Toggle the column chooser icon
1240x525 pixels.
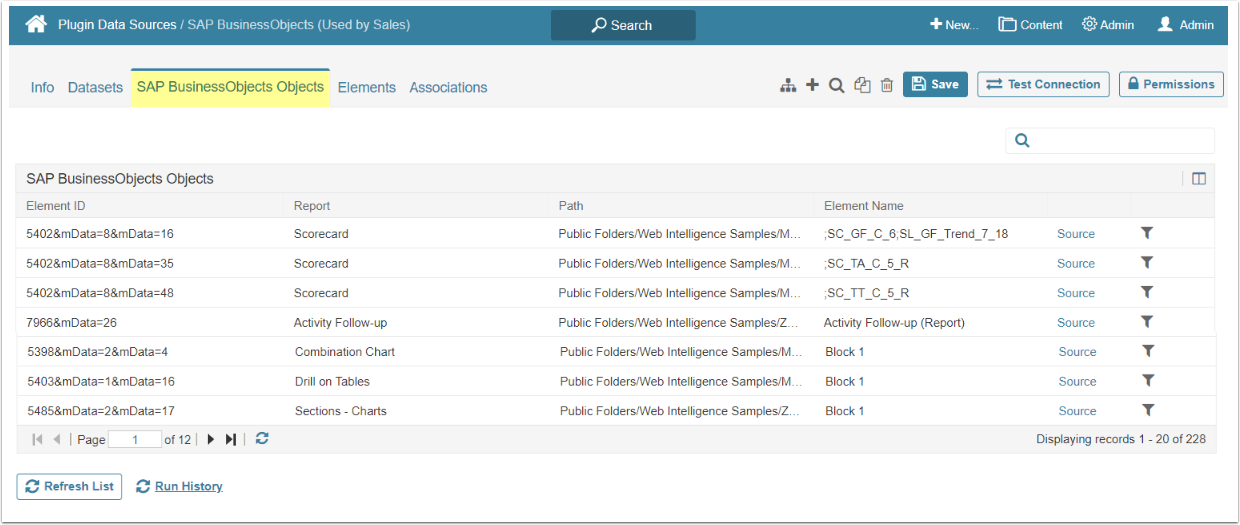tap(1199, 179)
